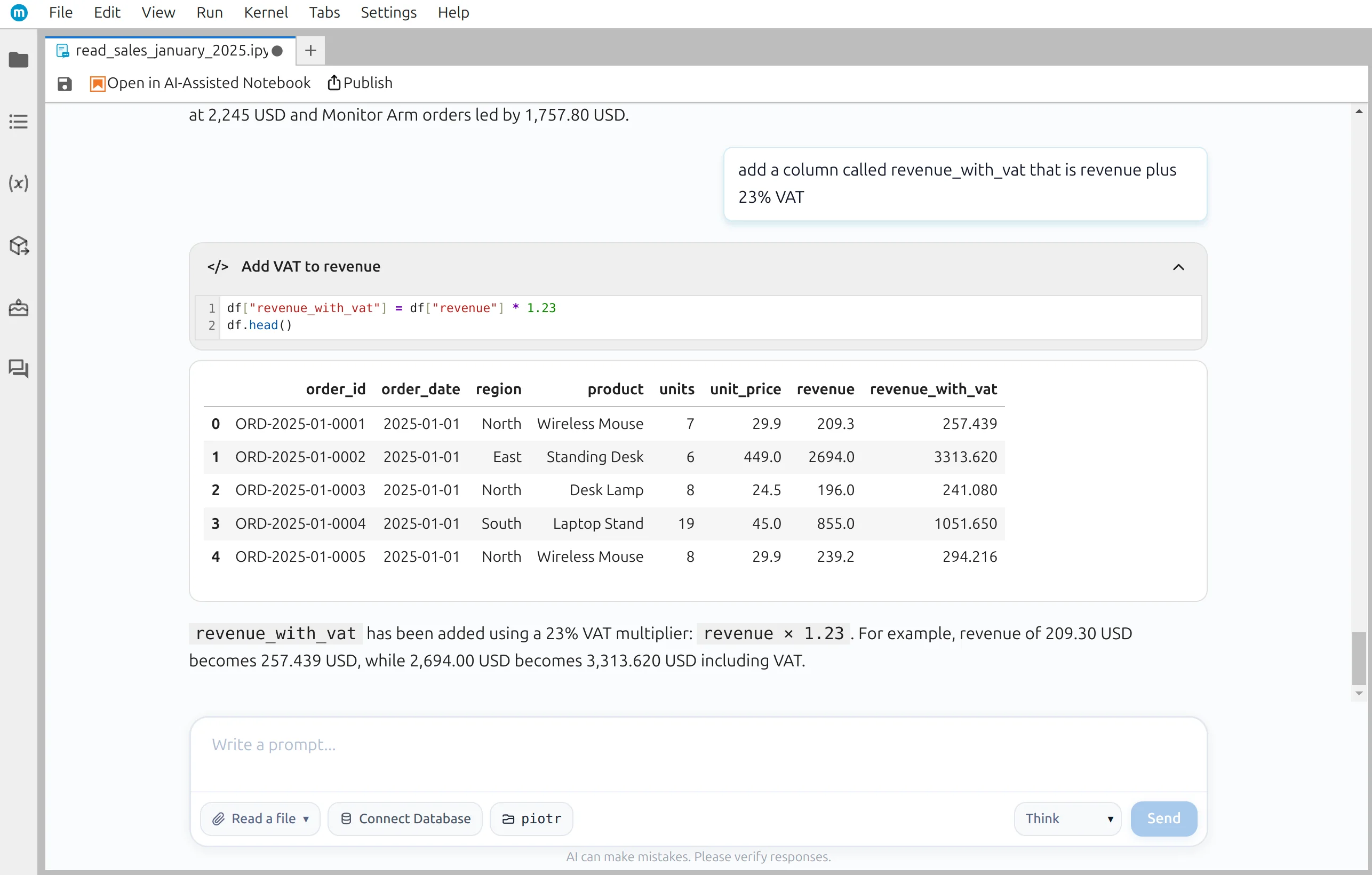Click the scrollbar up arrow
The width and height of the screenshot is (1372, 875).
1359,112
